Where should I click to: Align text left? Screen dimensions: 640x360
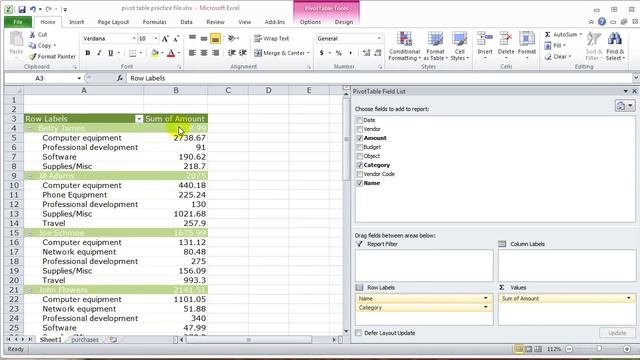(192, 53)
